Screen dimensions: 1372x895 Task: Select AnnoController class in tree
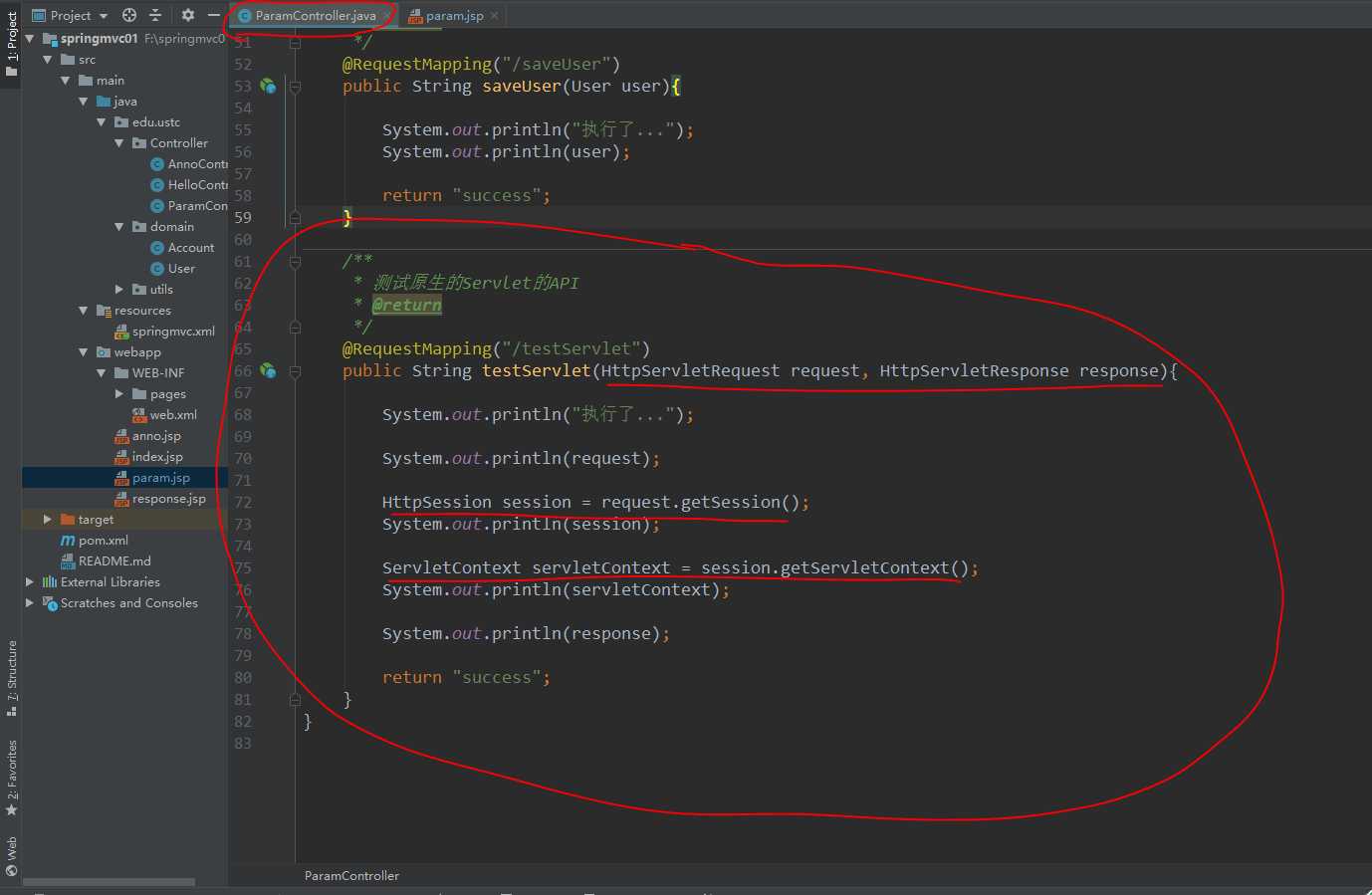pyautogui.click(x=189, y=163)
